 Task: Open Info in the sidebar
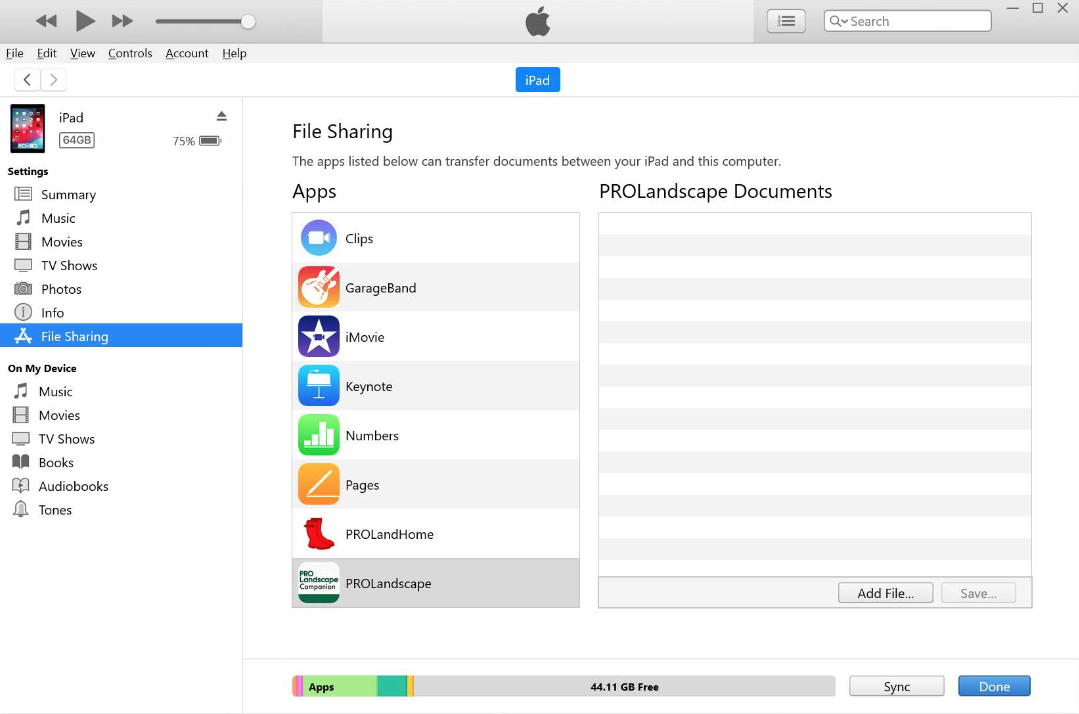(121, 313)
